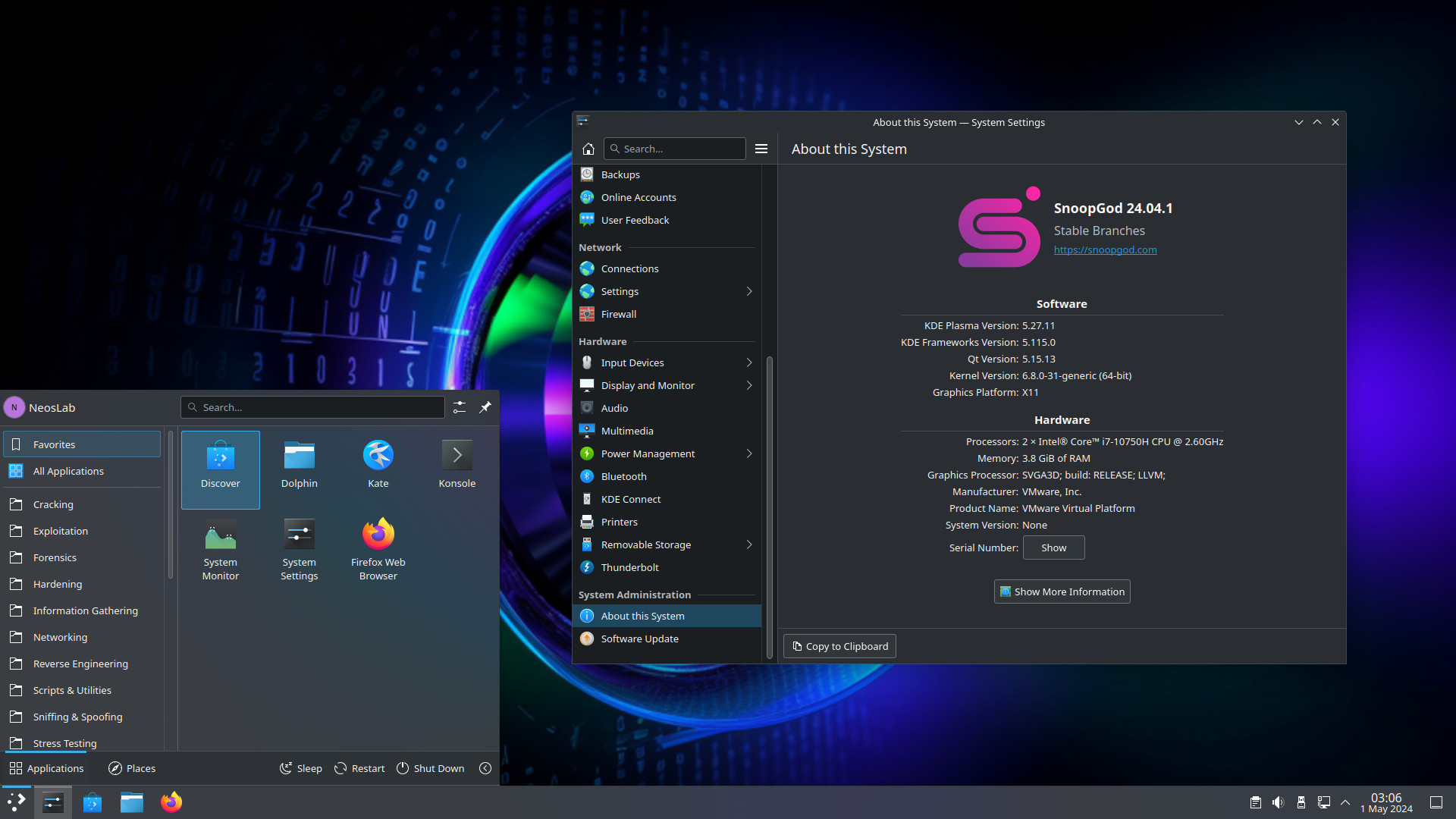Open Discover from the launcher favorites
This screenshot has height=819, width=1456.
[x=221, y=469]
